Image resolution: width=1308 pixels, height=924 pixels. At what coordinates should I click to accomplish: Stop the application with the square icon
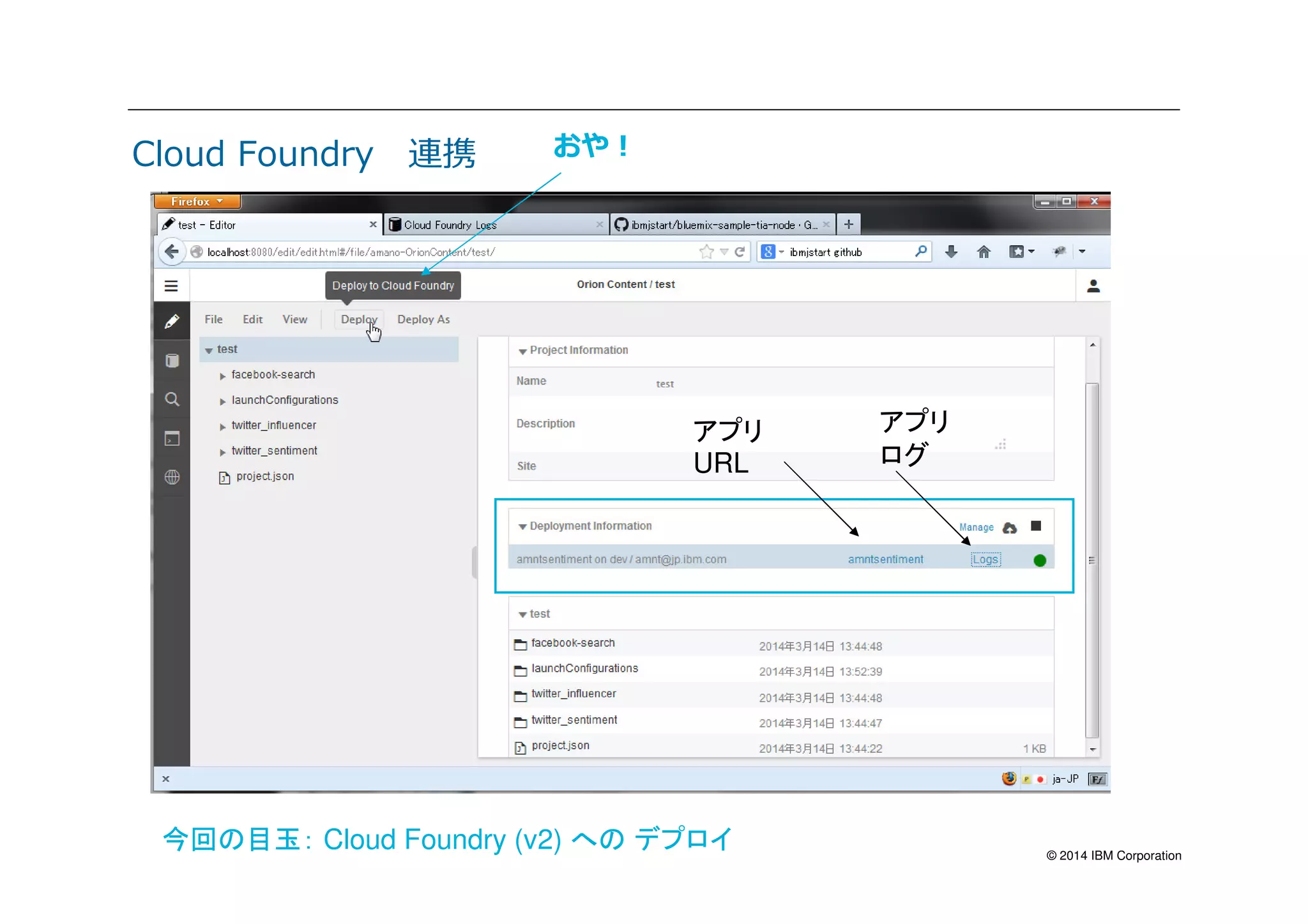[1036, 526]
